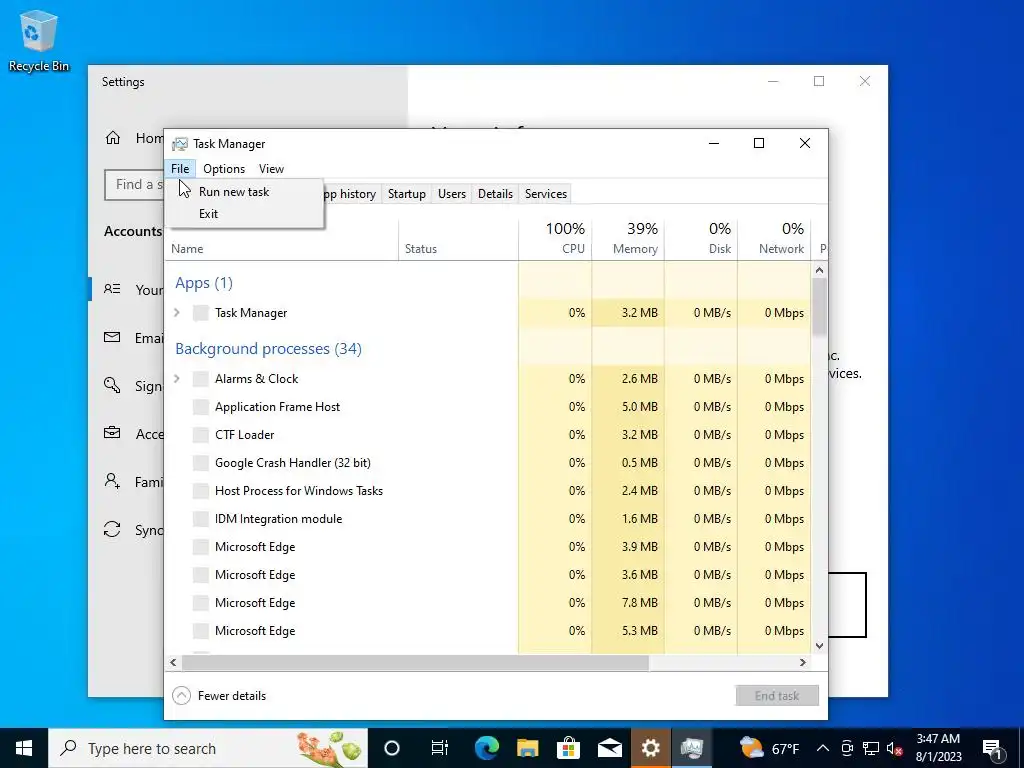The height and width of the screenshot is (768, 1024).
Task: Click the taskbar search box
Action: point(208,748)
